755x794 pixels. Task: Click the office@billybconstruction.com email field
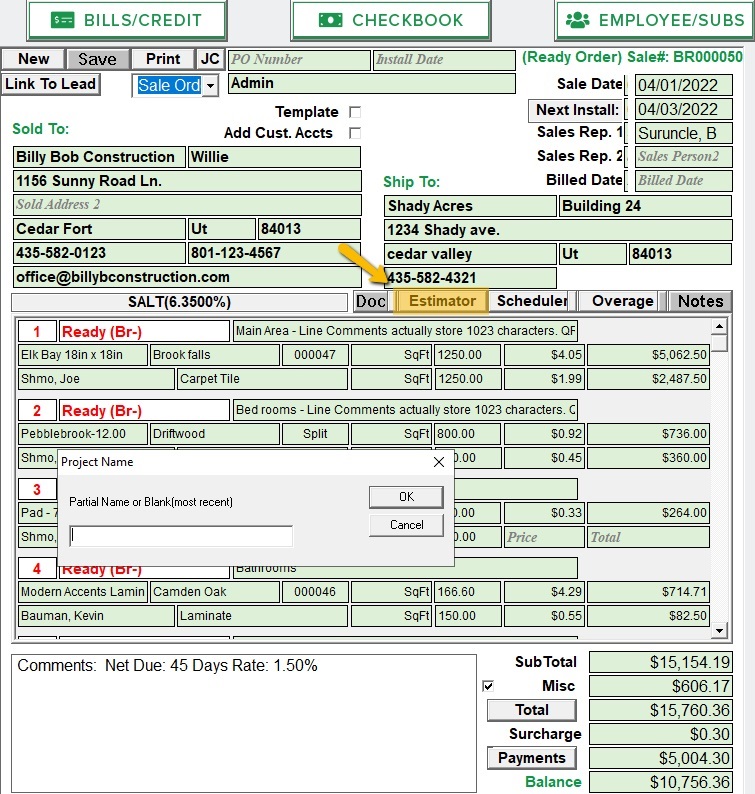tap(187, 277)
